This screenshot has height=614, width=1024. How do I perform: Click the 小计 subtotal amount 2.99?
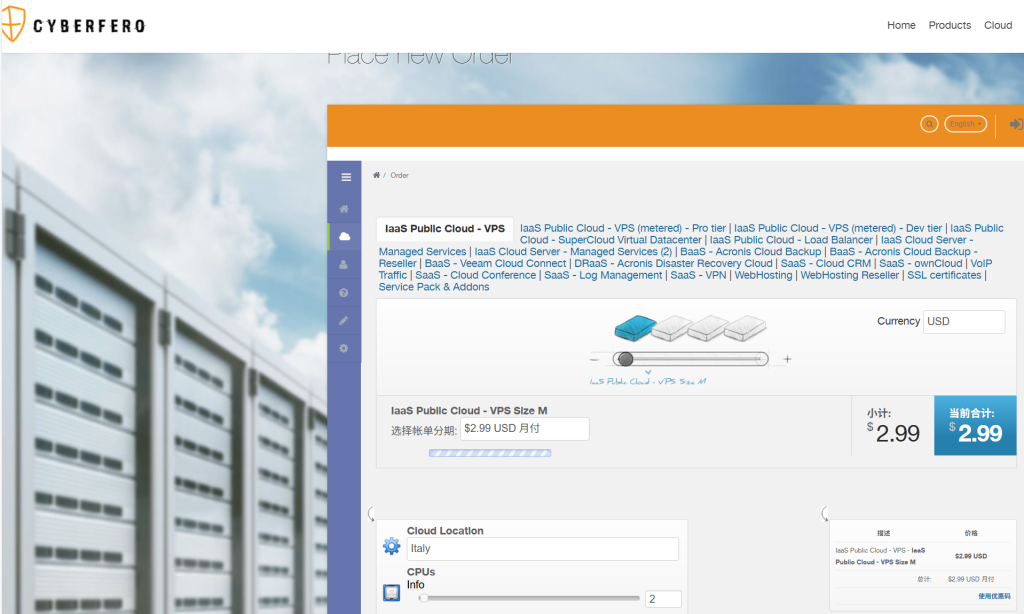[x=893, y=433]
